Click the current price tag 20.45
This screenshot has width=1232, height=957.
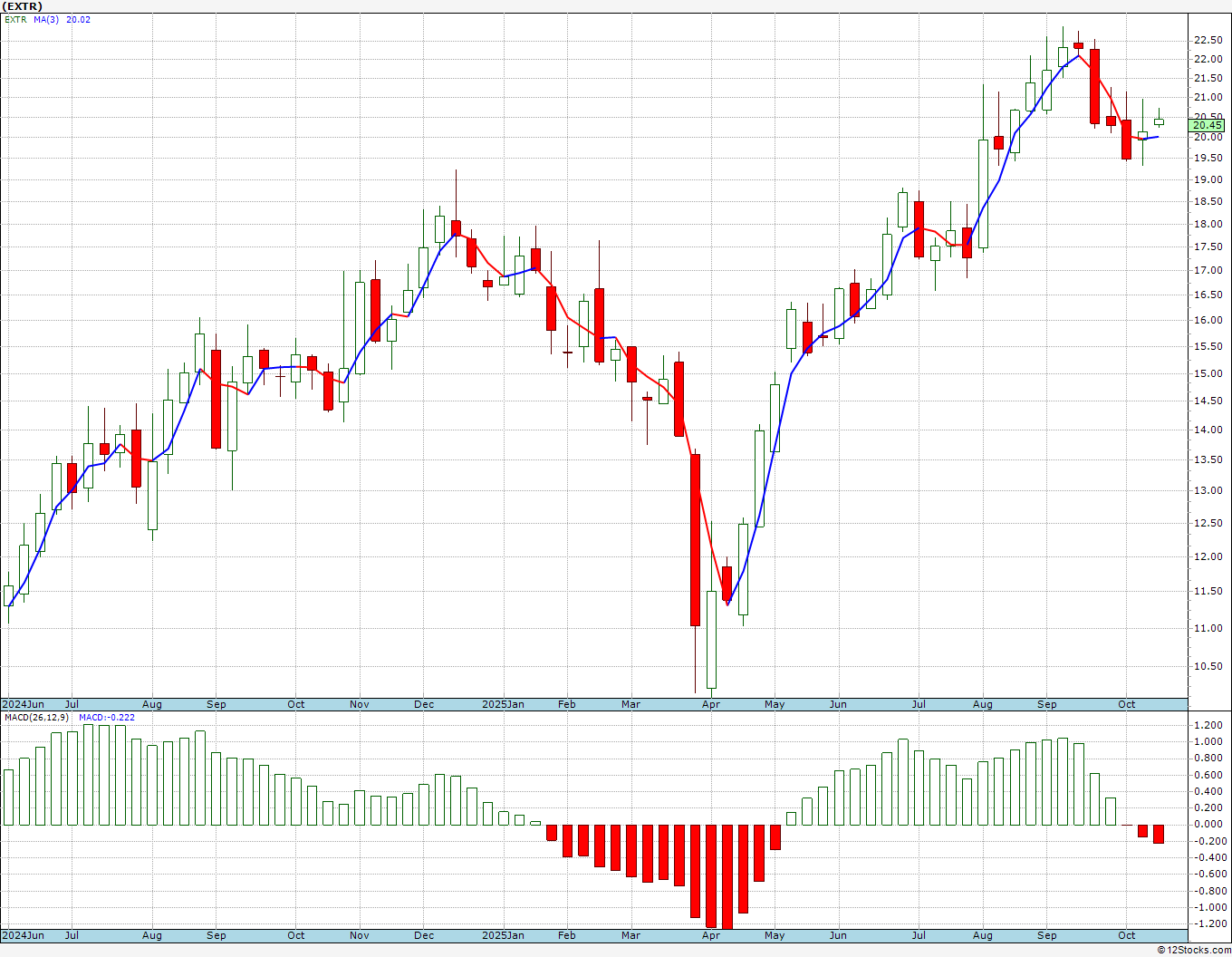[1208, 125]
